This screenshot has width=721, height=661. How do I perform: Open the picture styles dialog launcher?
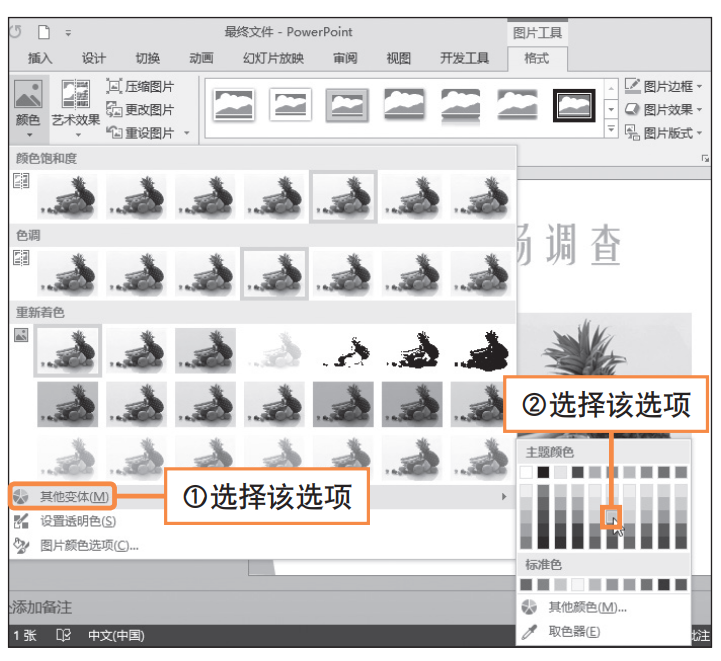(x=705, y=159)
